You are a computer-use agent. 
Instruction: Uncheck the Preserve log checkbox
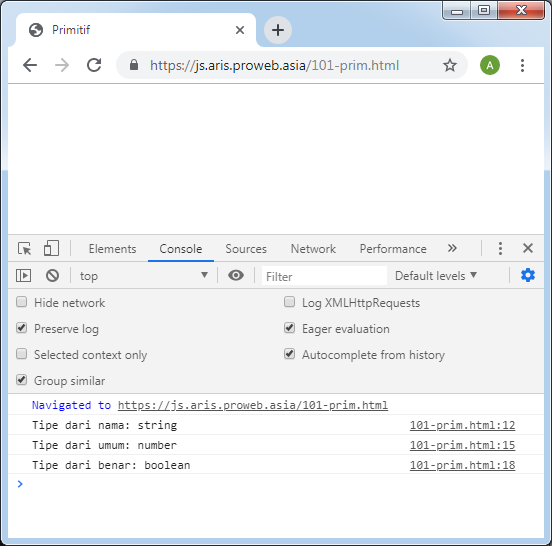[21, 328]
